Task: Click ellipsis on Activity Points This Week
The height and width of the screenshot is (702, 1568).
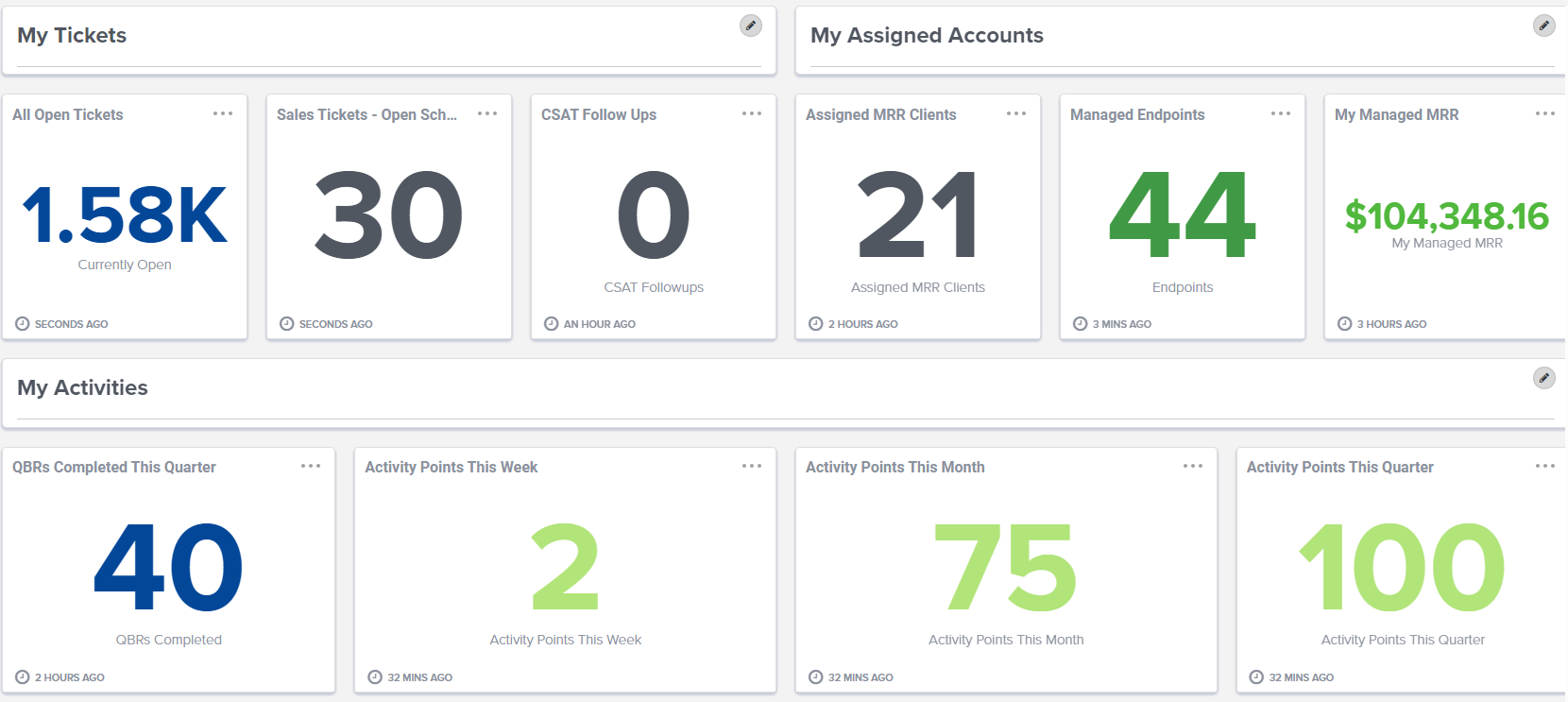Action: pyautogui.click(x=752, y=466)
